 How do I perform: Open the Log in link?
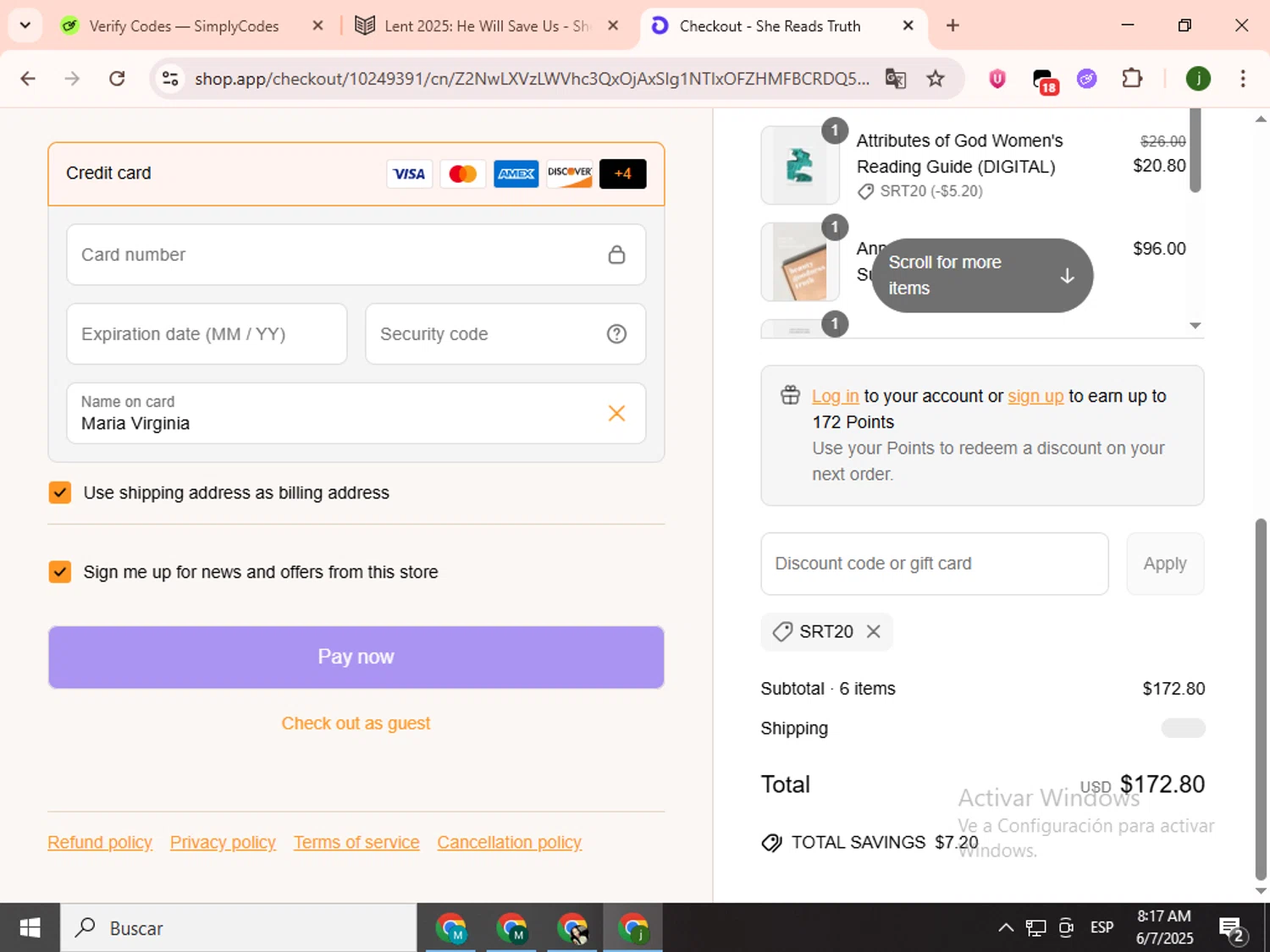tap(836, 396)
